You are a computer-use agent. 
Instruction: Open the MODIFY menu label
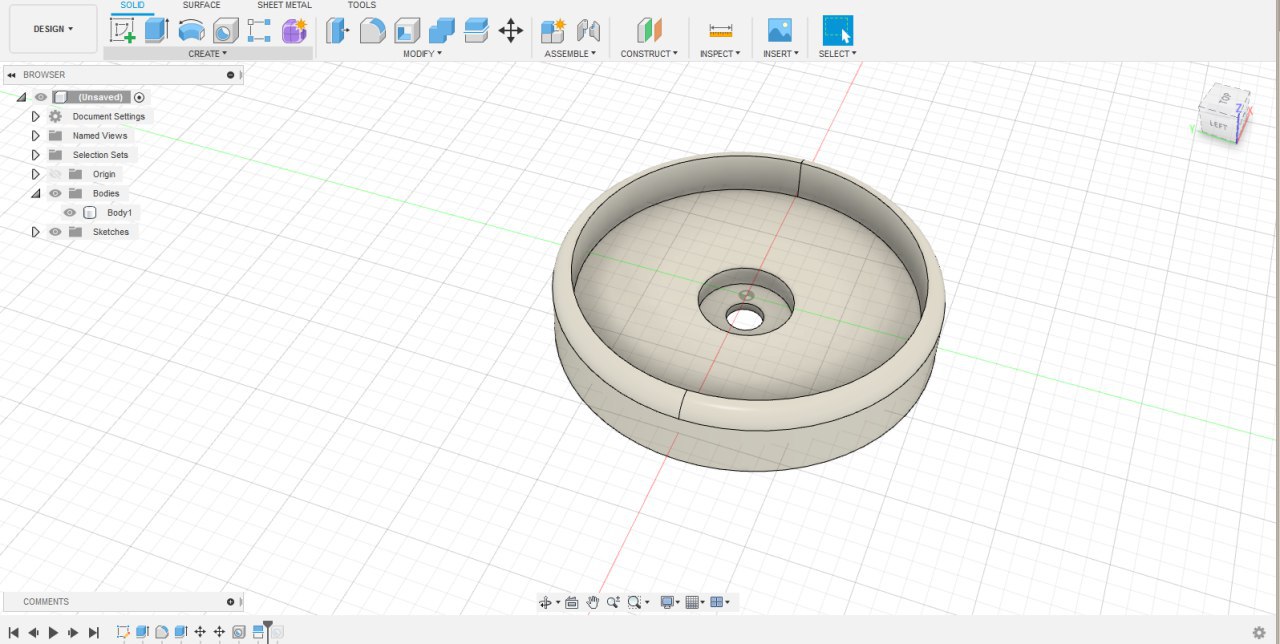coord(422,54)
